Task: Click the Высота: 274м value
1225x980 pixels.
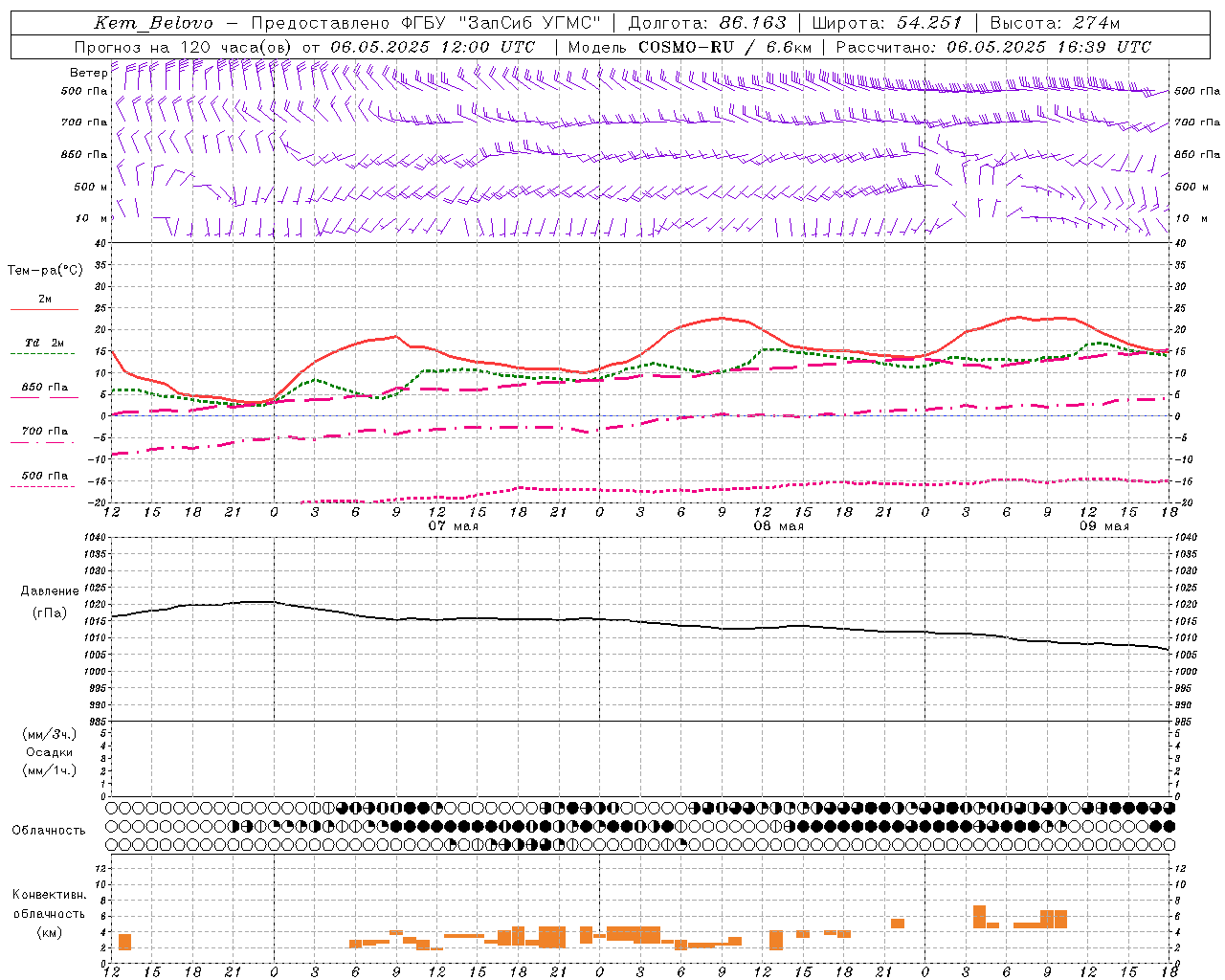Action: [1055, 23]
